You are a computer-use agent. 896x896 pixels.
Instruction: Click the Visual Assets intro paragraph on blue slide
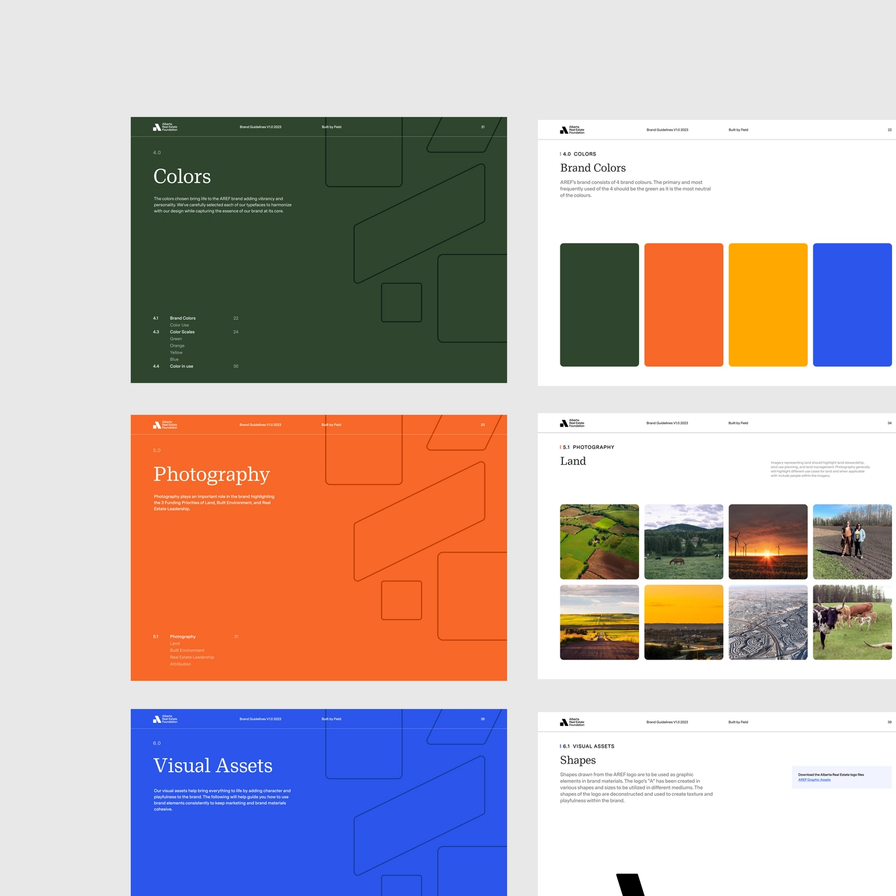click(222, 800)
